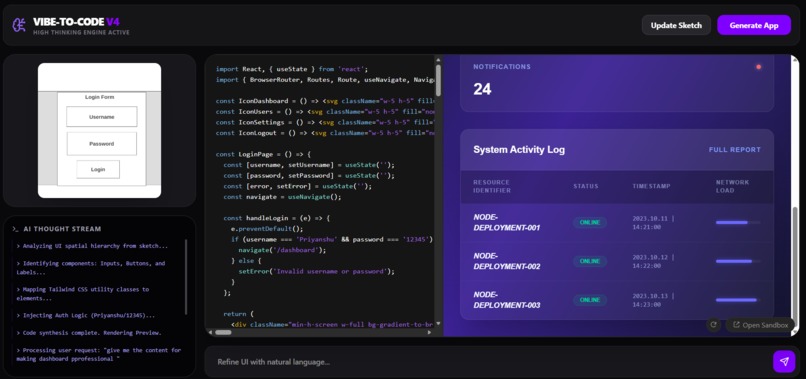806x379 pixels.
Task: Click the 'Processing user request' log line
Action: [99, 354]
